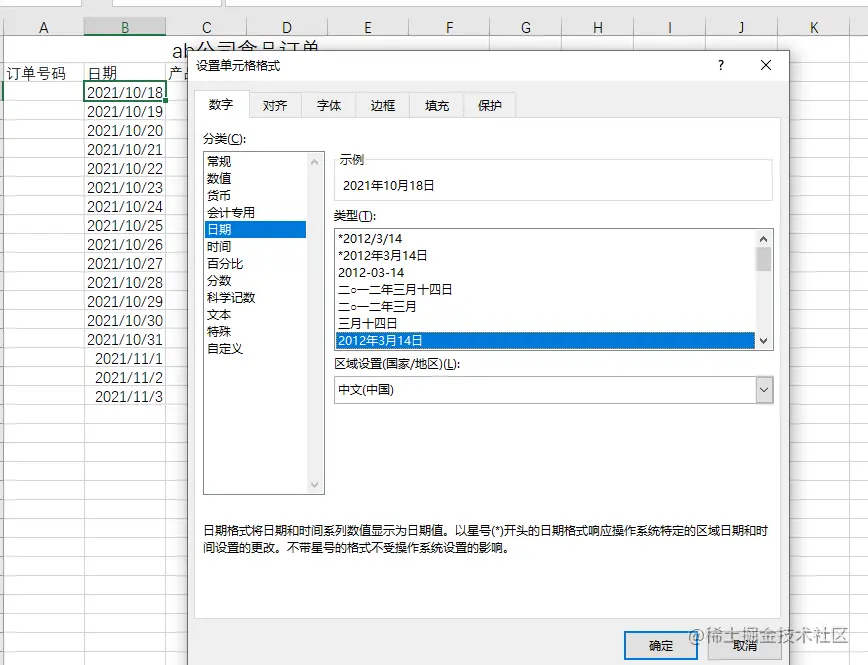Switch to the 对齐 tab
This screenshot has height=665, width=868.
pyautogui.click(x=275, y=105)
